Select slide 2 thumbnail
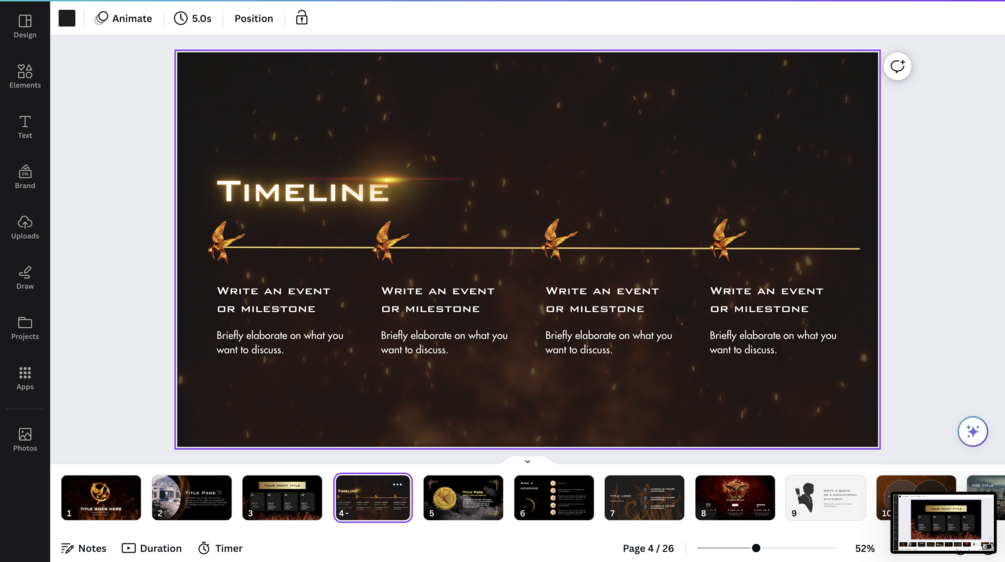 [x=192, y=497]
